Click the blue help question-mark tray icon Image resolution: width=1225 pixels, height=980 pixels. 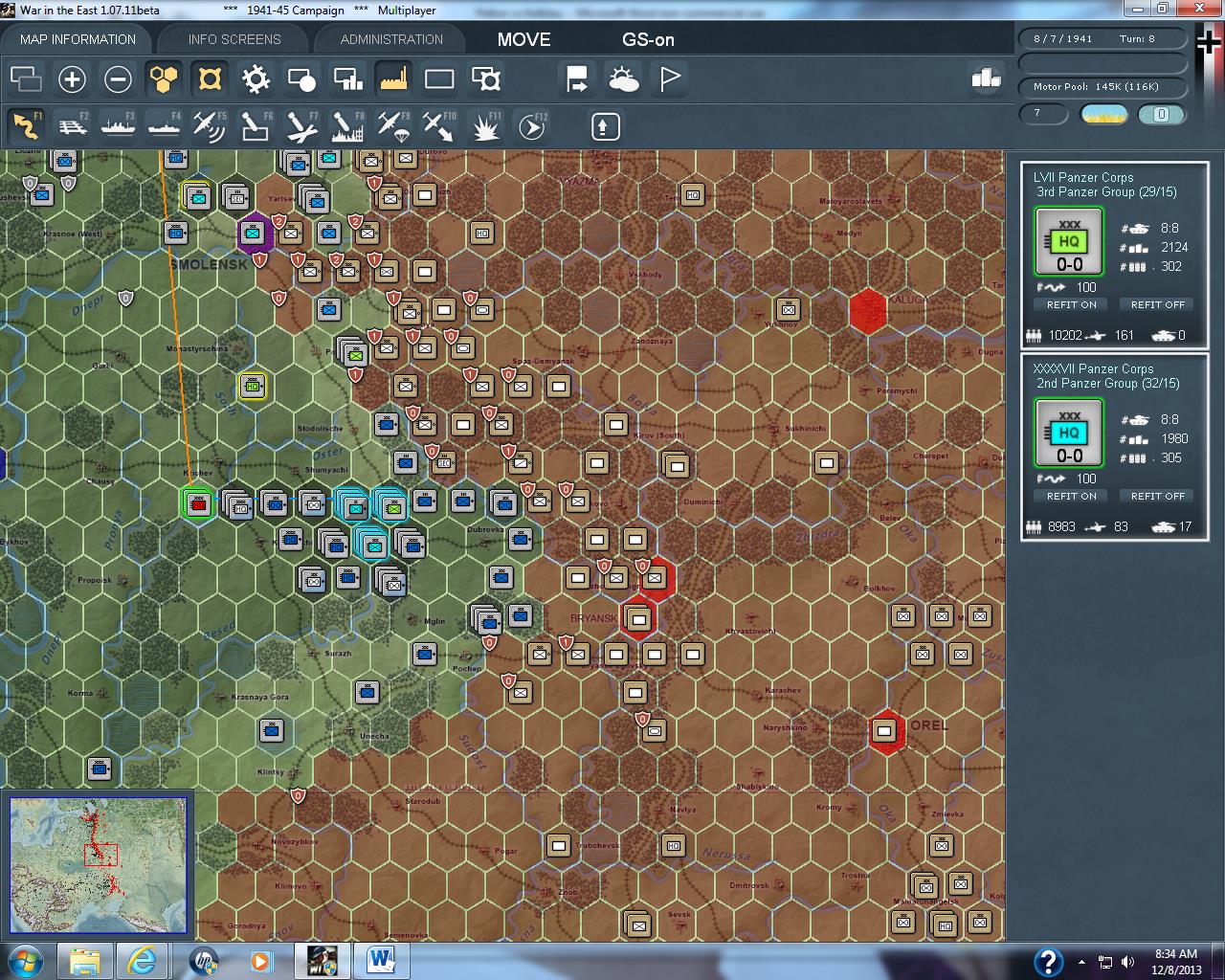coord(1049,961)
